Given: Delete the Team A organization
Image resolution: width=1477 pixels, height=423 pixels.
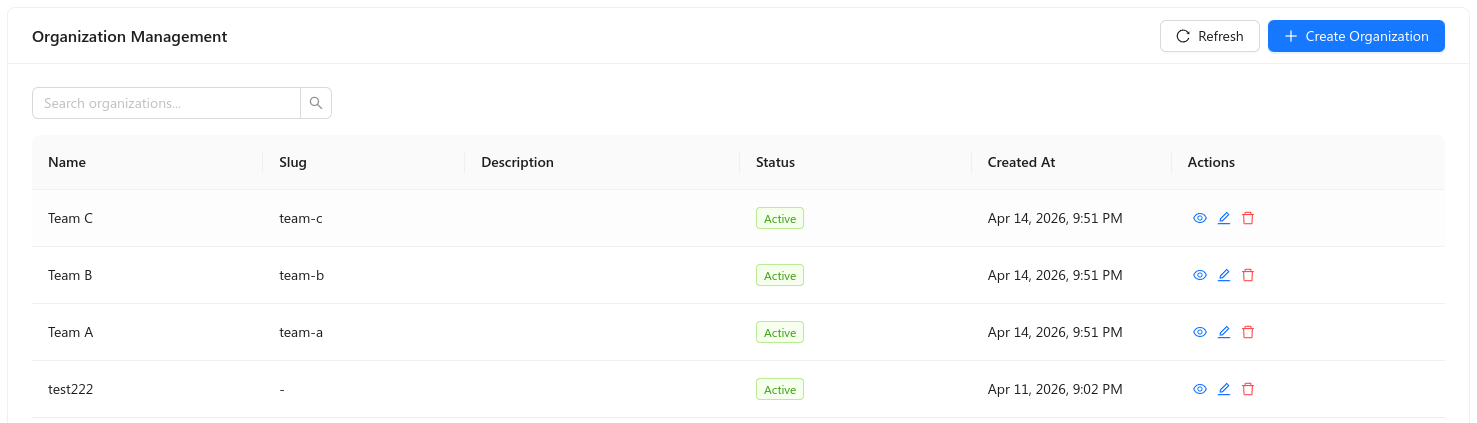Looking at the screenshot, I should [1248, 332].
